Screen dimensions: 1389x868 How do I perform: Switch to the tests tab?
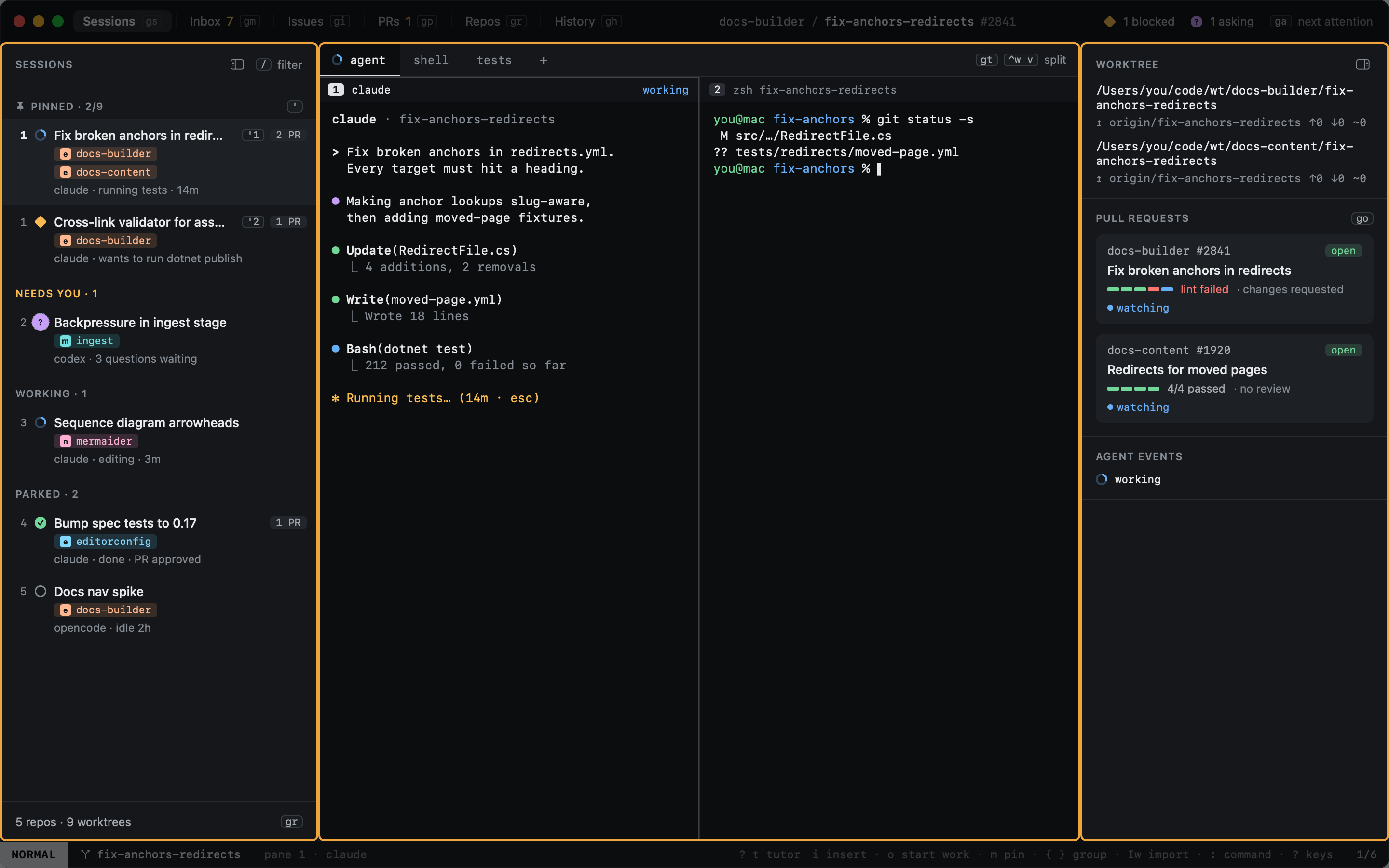click(x=493, y=60)
